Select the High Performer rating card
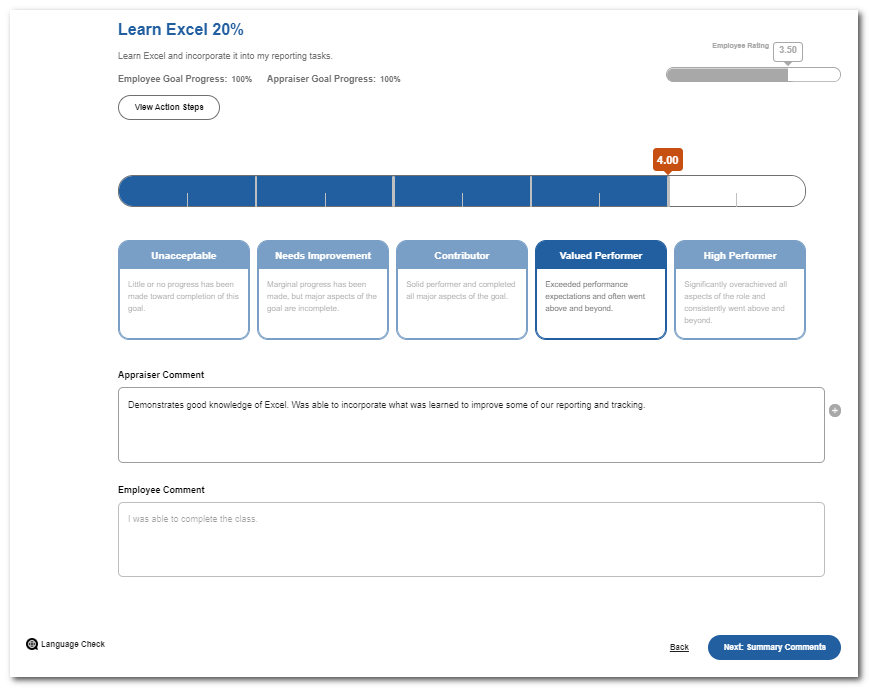The width and height of the screenshot is (869, 688). point(739,289)
